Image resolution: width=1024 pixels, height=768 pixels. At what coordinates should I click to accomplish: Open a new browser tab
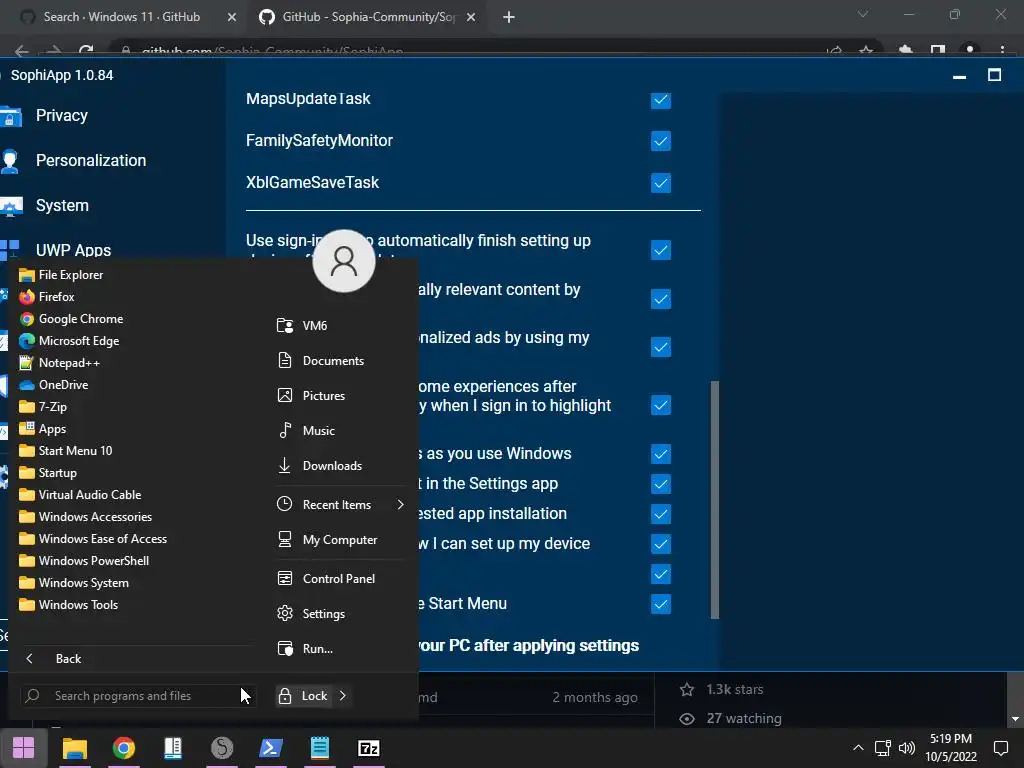click(509, 18)
